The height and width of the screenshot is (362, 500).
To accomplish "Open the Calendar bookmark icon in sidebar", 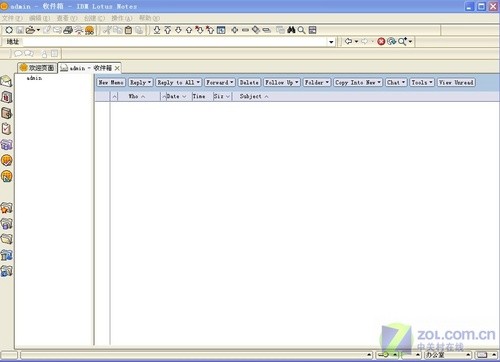I will pyautogui.click(x=6, y=97).
